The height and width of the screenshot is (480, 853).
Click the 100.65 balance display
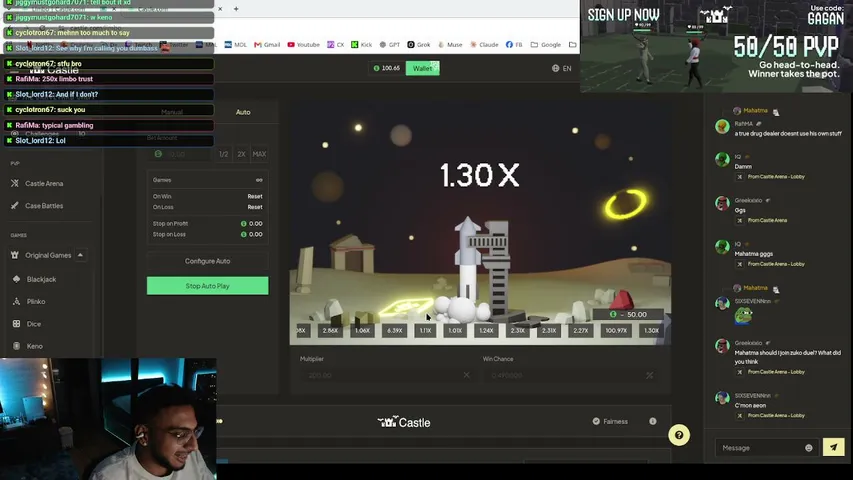[387, 69]
